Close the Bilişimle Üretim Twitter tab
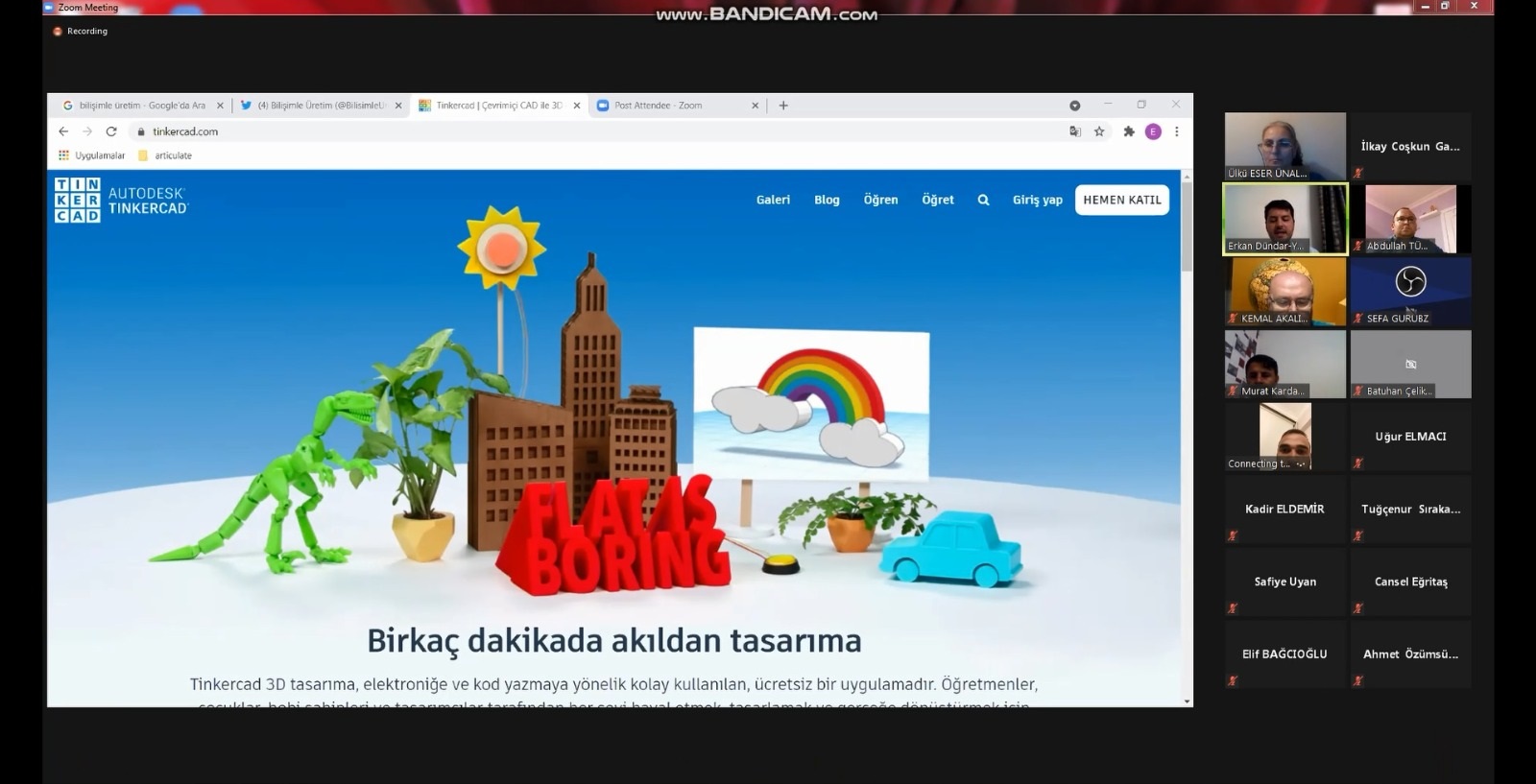1536x784 pixels. [398, 106]
